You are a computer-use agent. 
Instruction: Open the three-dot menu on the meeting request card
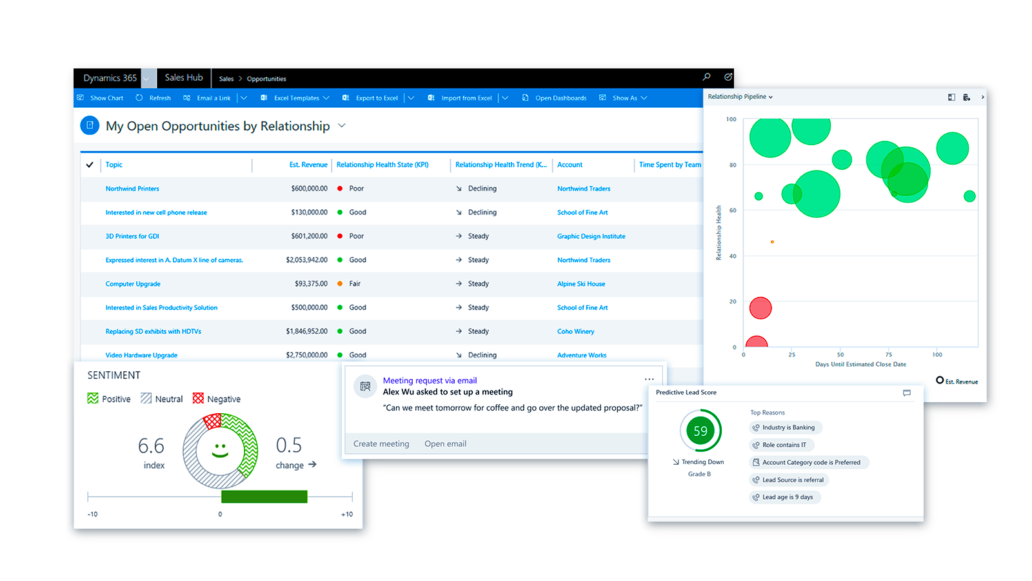tap(650, 379)
